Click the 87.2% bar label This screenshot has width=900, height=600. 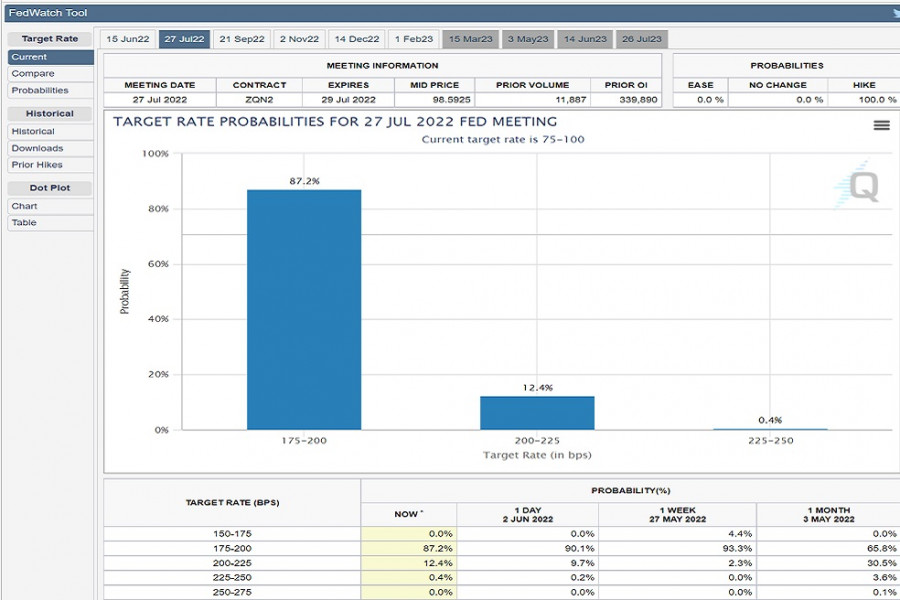(x=304, y=181)
